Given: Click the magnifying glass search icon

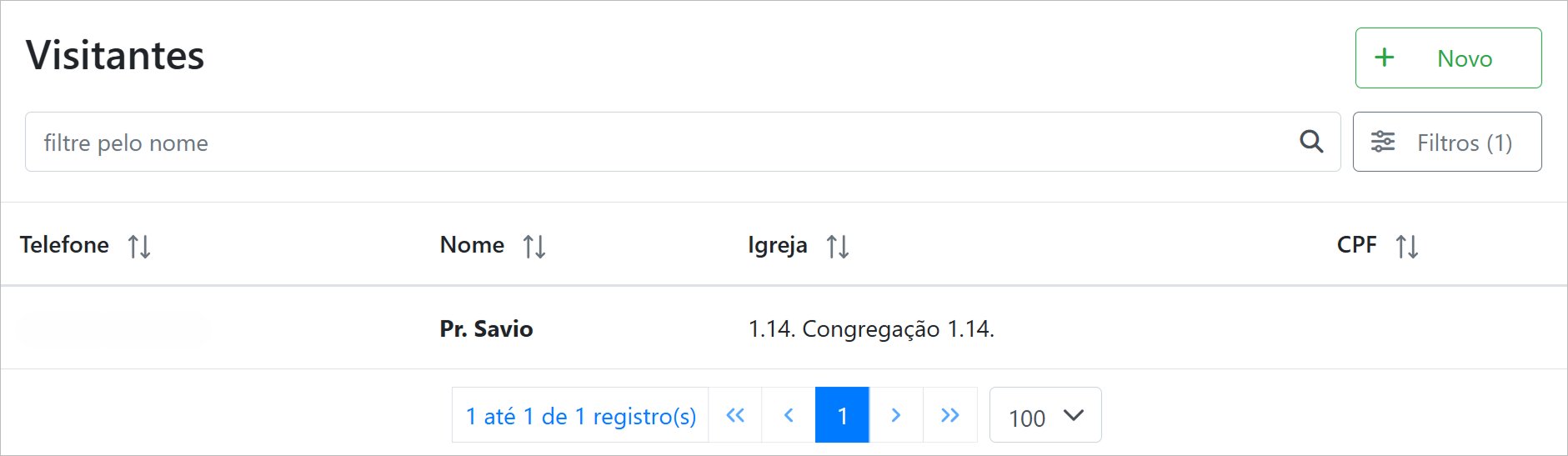Looking at the screenshot, I should [1311, 142].
